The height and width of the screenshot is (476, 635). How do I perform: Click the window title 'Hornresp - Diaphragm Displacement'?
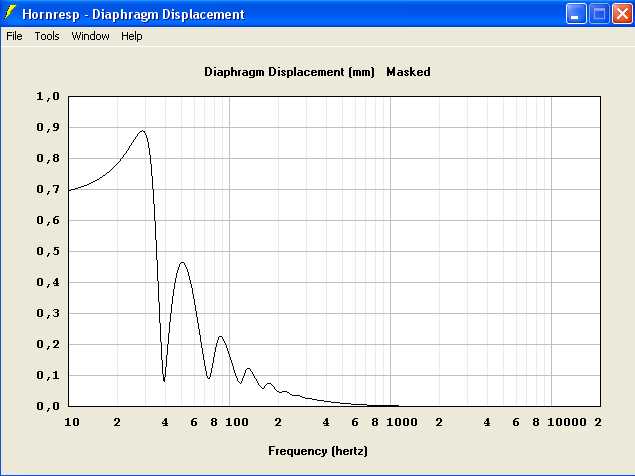133,14
